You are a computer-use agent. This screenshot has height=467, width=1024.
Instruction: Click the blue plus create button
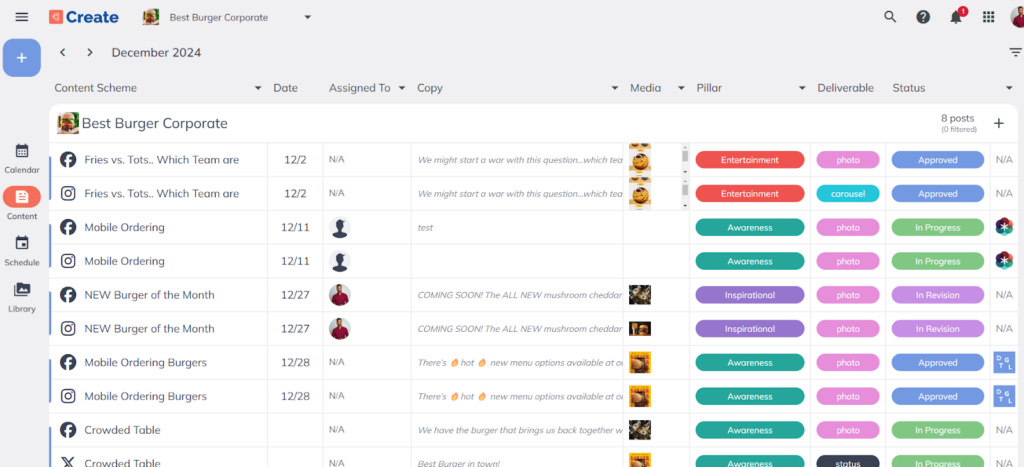pos(22,57)
